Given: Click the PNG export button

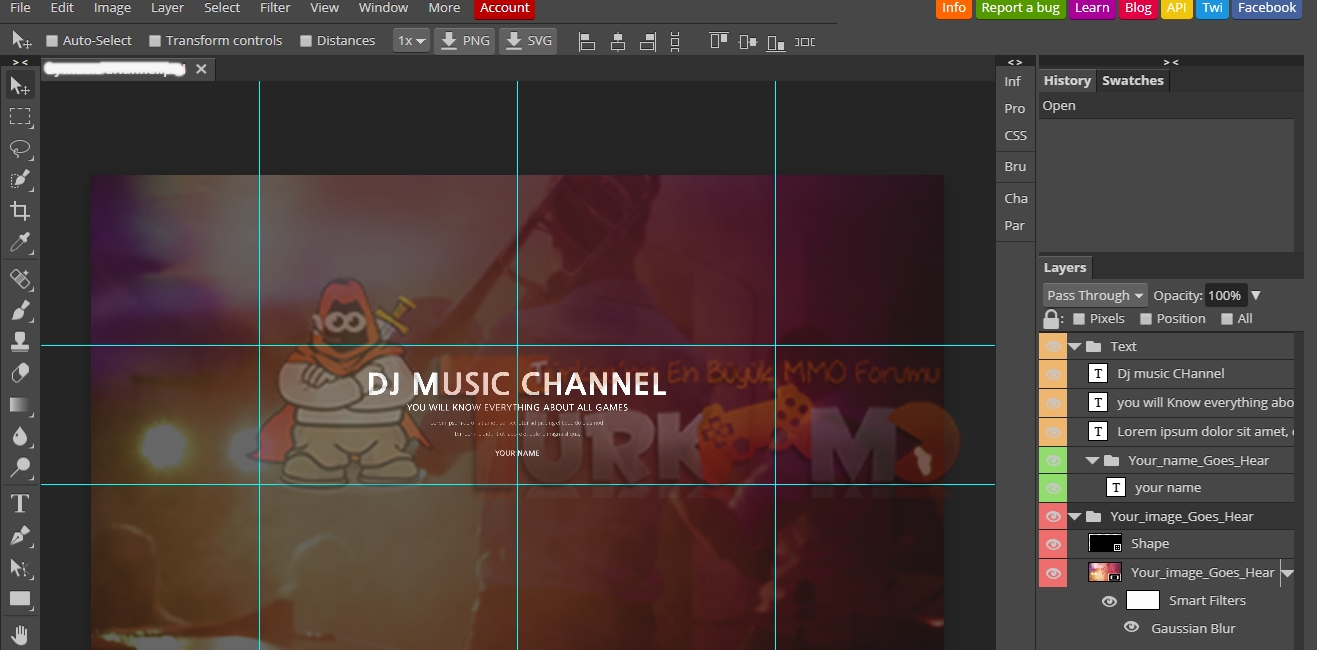Looking at the screenshot, I should 465,41.
